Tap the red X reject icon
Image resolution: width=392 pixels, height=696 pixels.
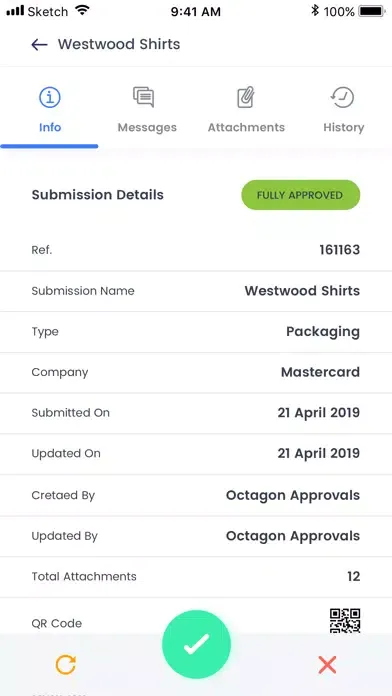coord(327,664)
